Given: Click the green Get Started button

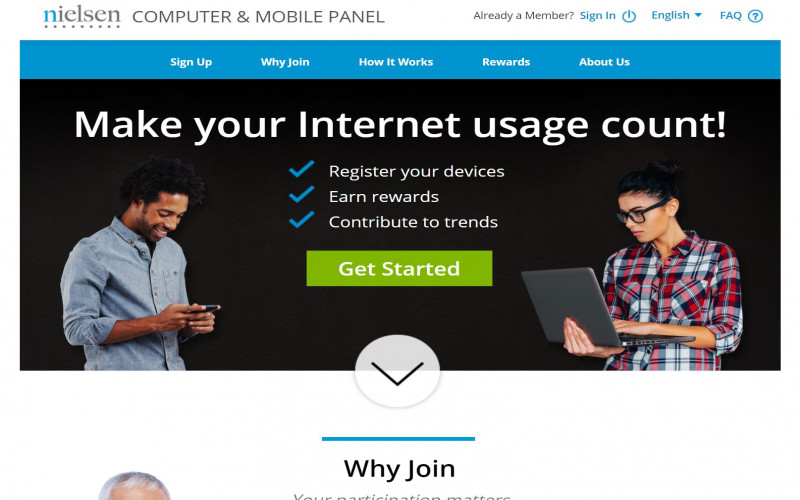Looking at the screenshot, I should pos(399,268).
